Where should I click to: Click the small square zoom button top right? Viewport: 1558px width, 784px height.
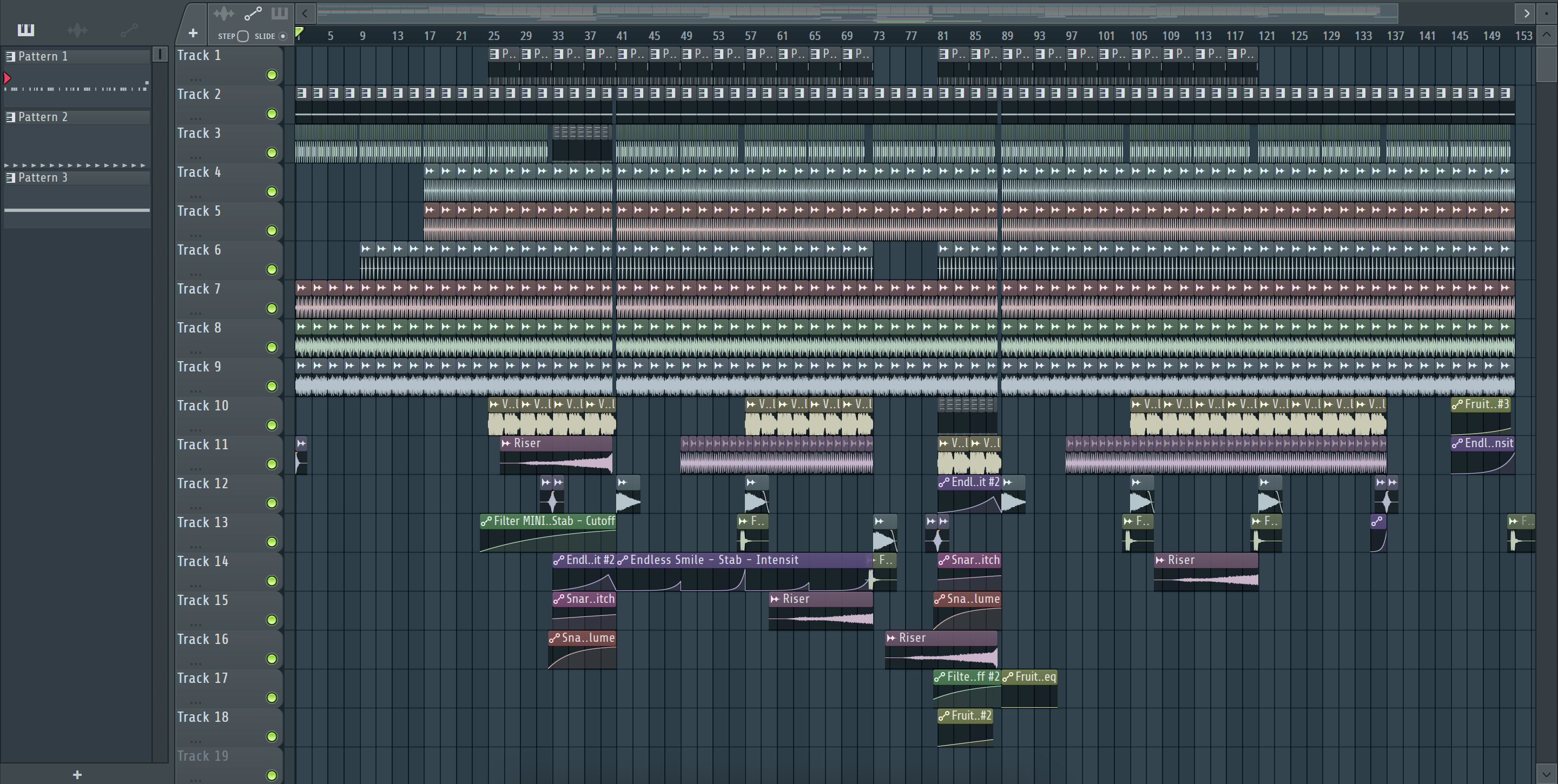click(1546, 12)
